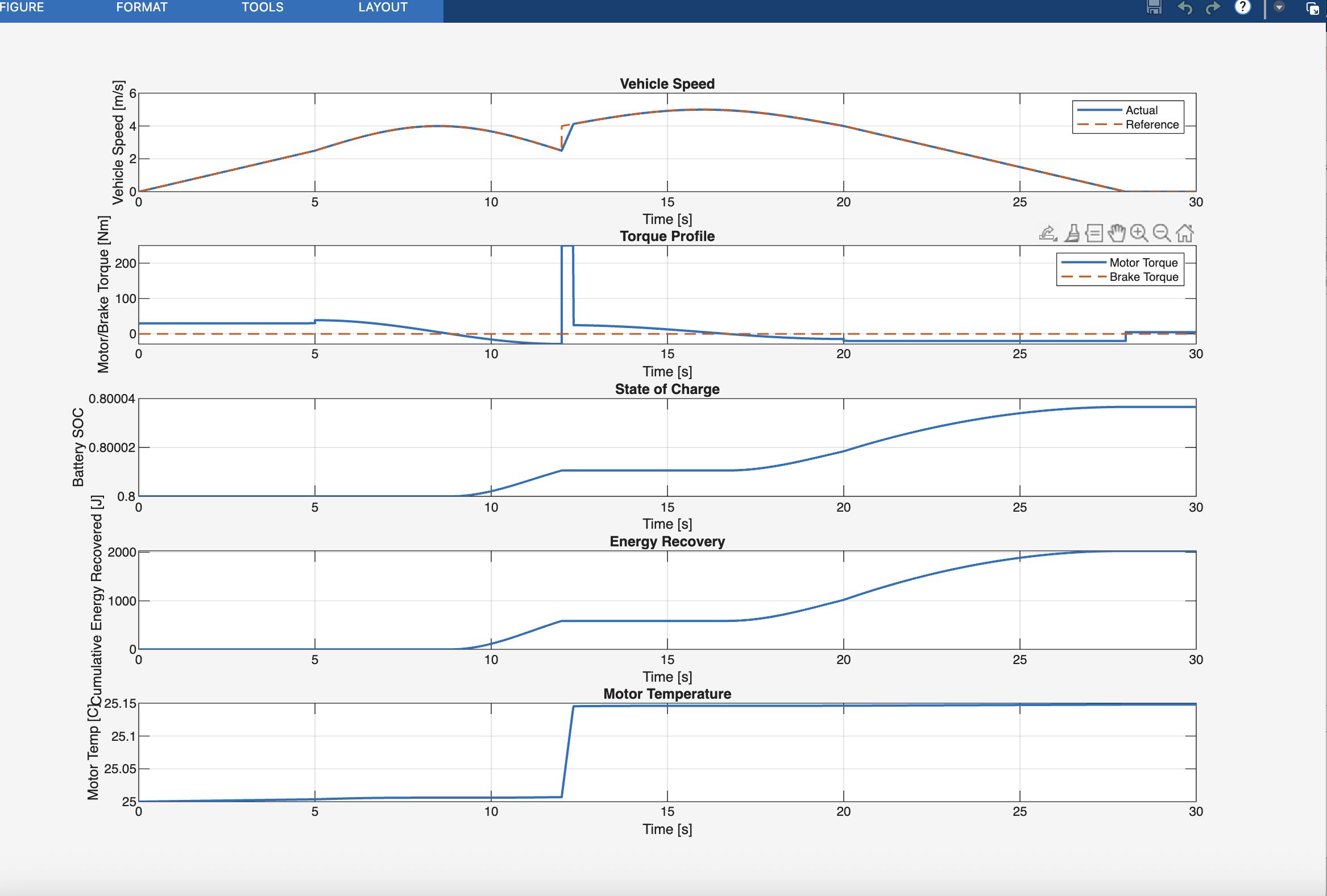Open the TOOLS tab

[262, 7]
